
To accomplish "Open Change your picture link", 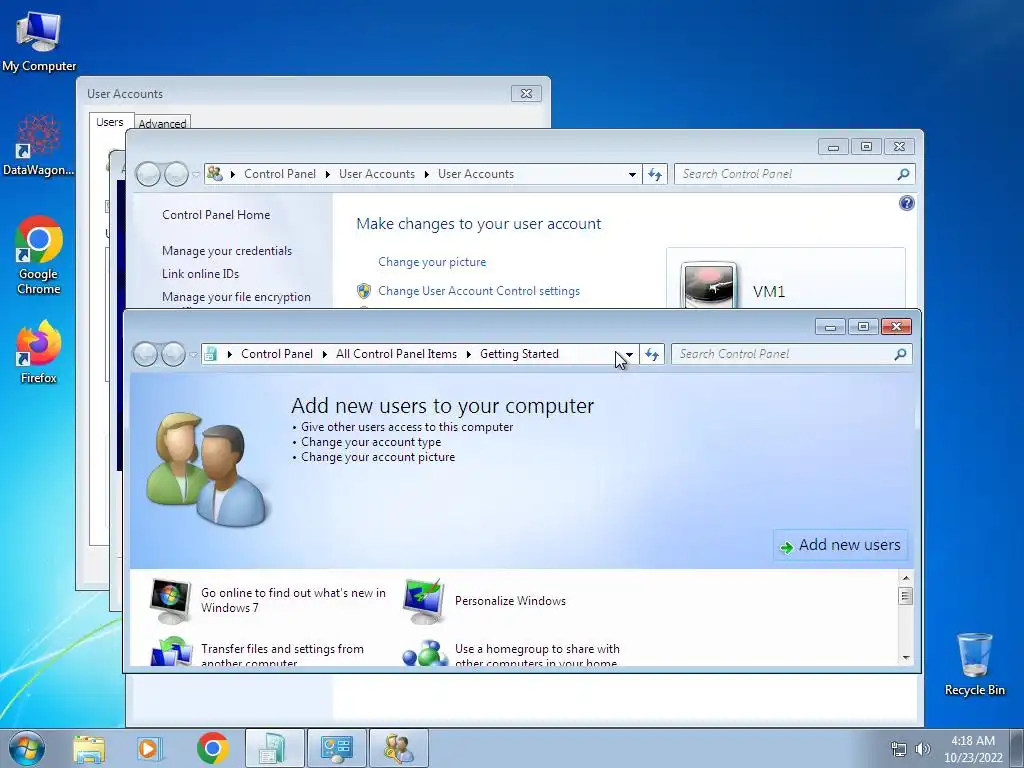I will (x=432, y=262).
